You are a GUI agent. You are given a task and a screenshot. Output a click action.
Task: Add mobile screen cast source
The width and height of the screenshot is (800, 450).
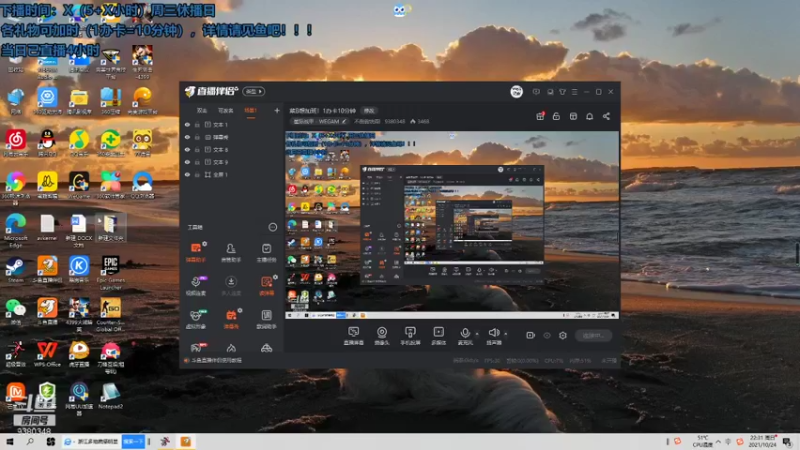tap(410, 336)
